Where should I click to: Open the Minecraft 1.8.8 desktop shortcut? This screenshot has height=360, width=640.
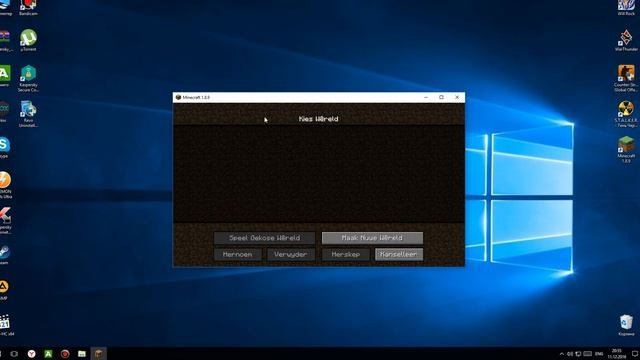pos(626,149)
